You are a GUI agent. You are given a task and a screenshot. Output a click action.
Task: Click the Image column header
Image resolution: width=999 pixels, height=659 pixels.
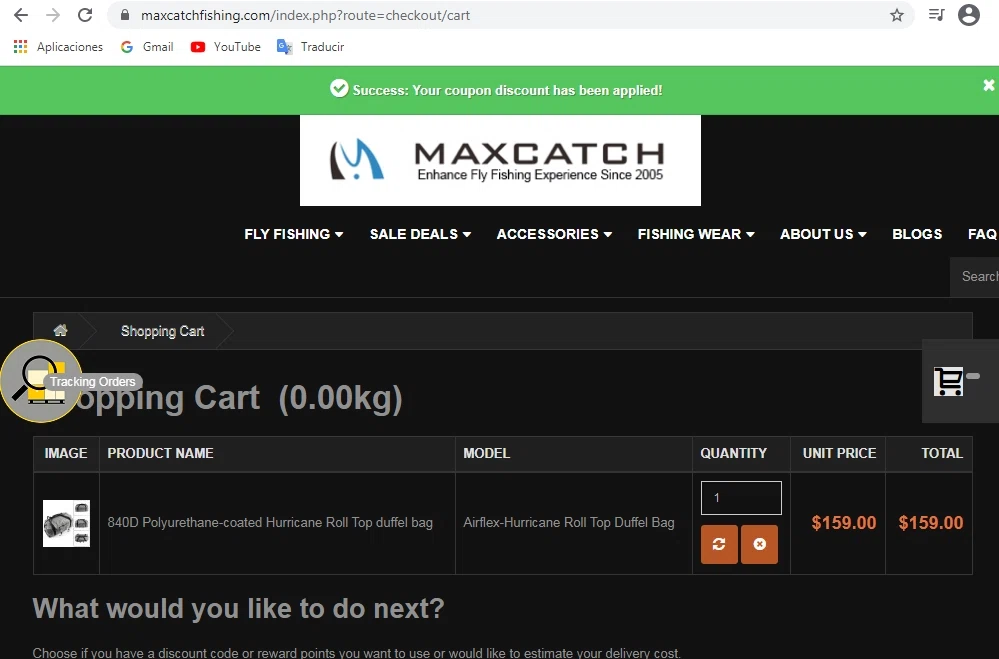click(x=66, y=453)
